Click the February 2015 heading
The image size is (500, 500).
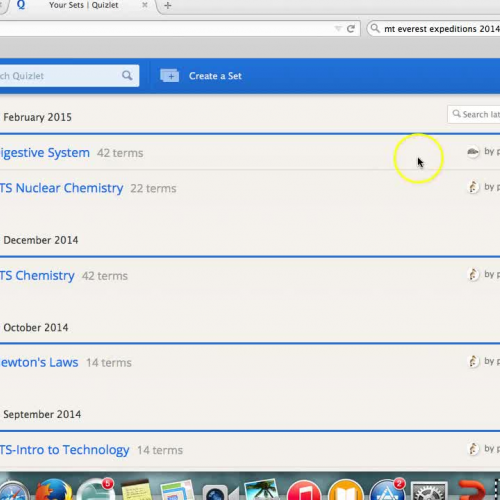point(37,117)
